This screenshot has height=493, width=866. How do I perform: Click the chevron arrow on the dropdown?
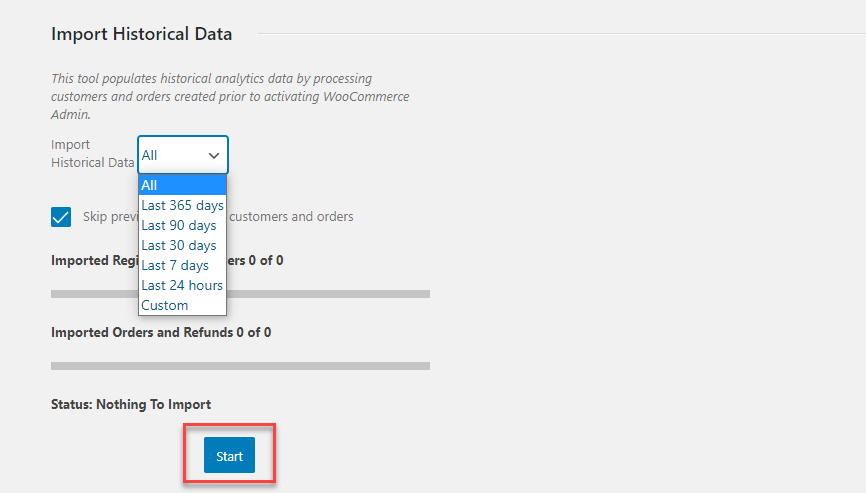[213, 156]
